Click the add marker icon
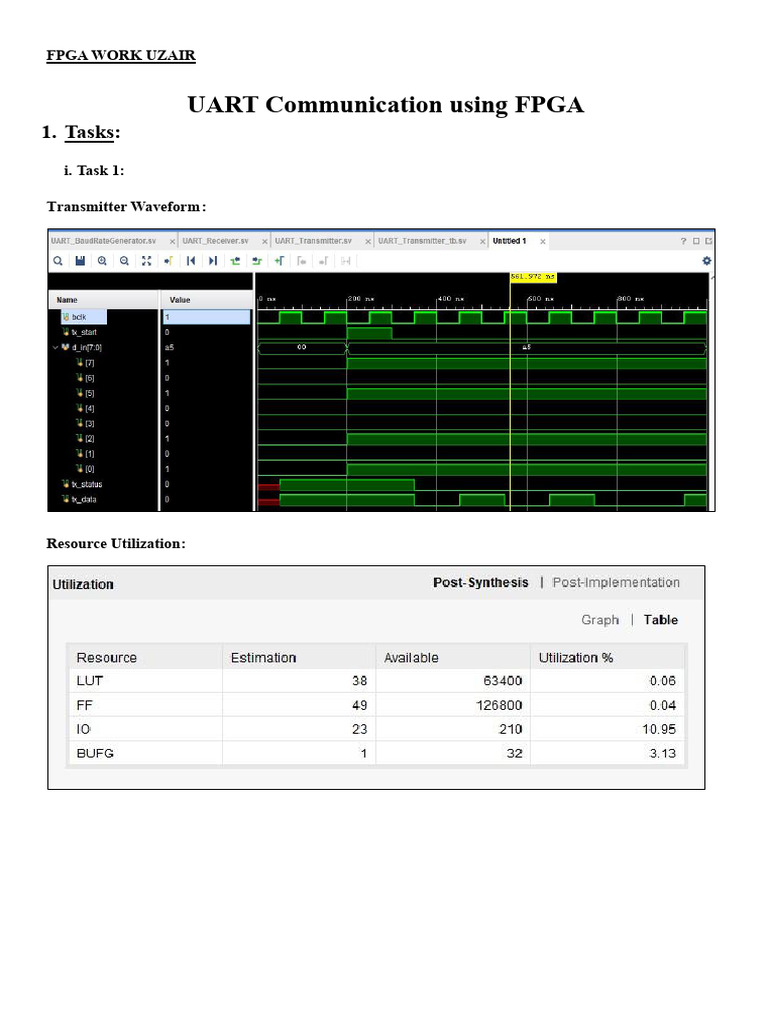The width and height of the screenshot is (768, 1024). coord(280,261)
